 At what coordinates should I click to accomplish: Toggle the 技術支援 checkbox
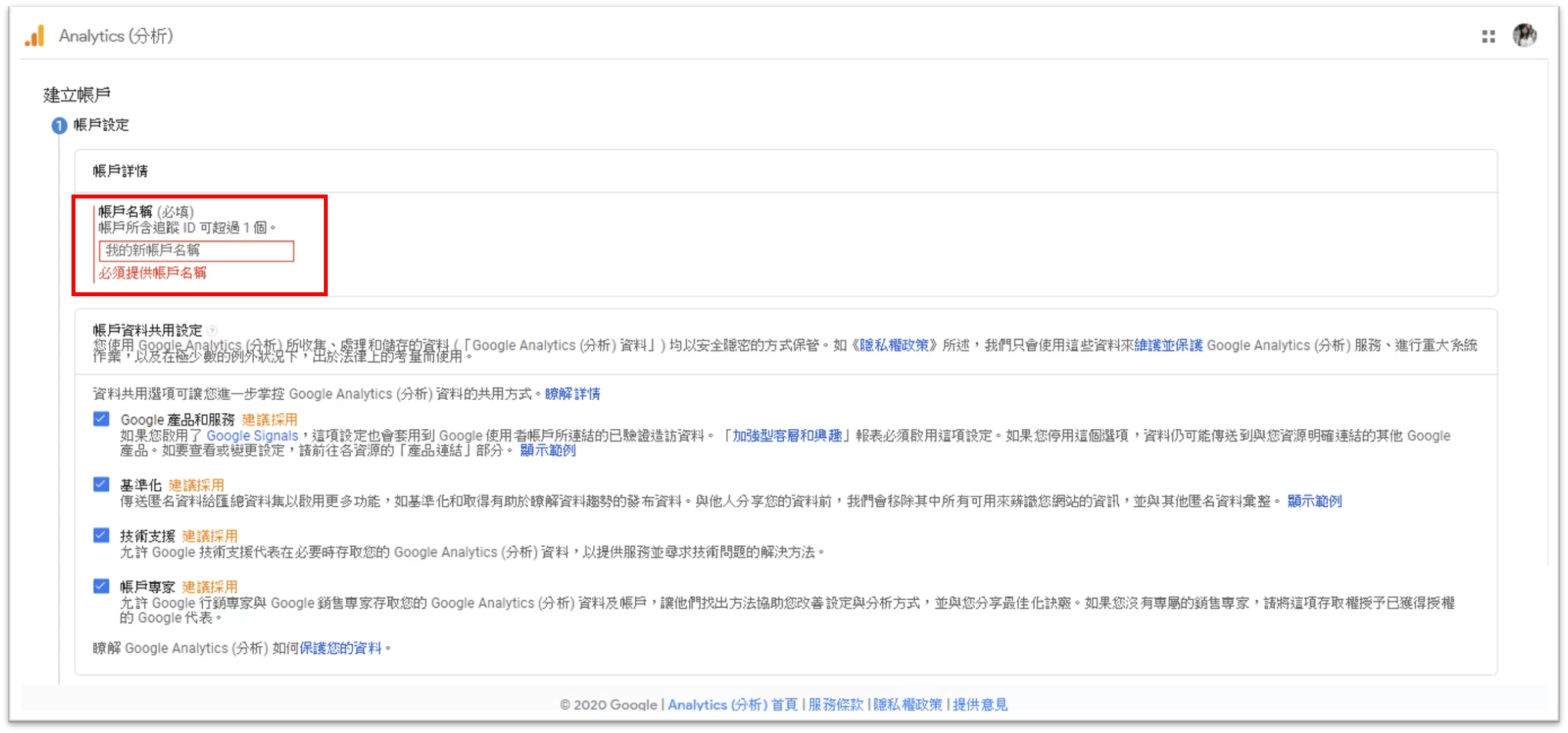point(101,535)
